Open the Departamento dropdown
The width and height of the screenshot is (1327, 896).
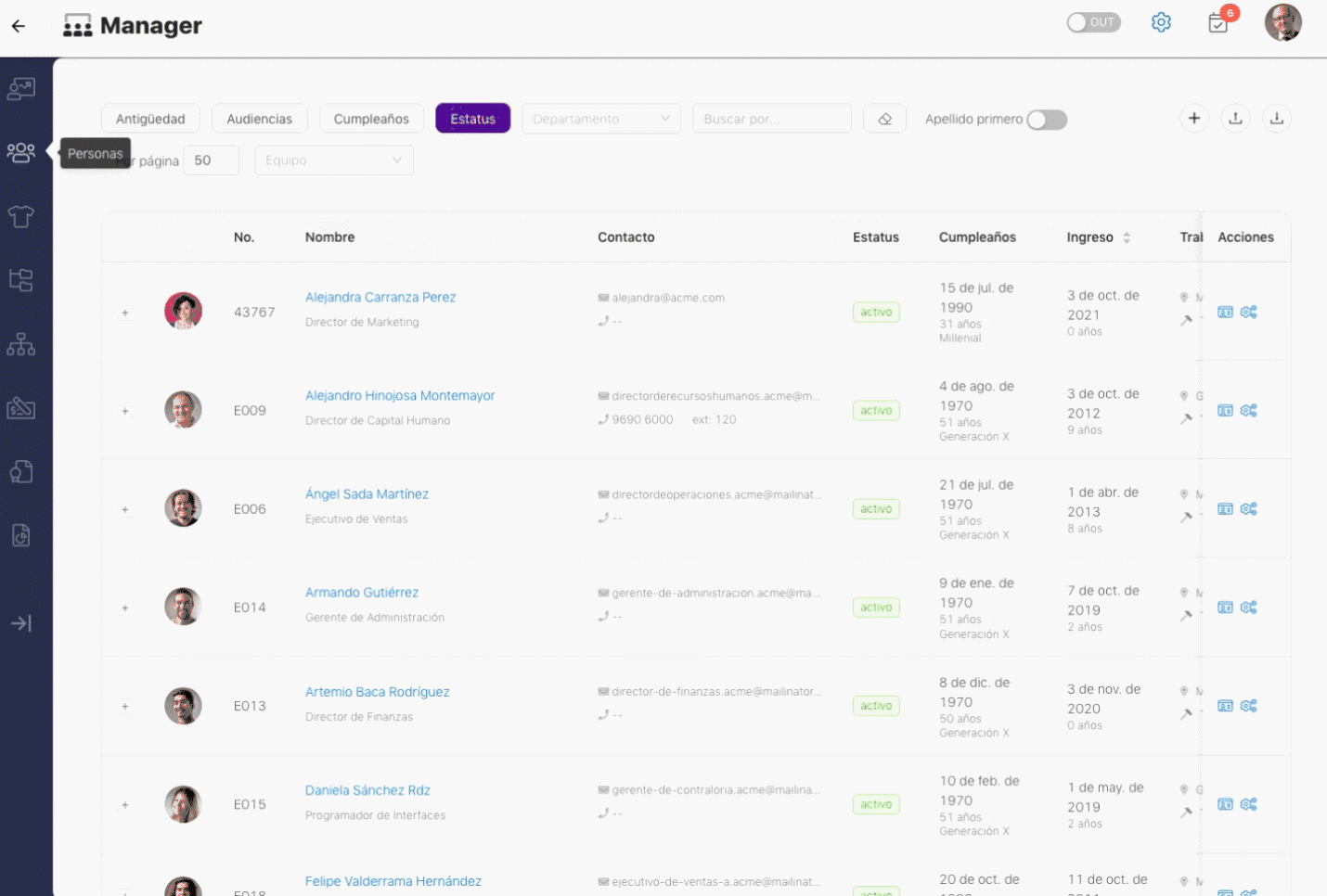[601, 119]
